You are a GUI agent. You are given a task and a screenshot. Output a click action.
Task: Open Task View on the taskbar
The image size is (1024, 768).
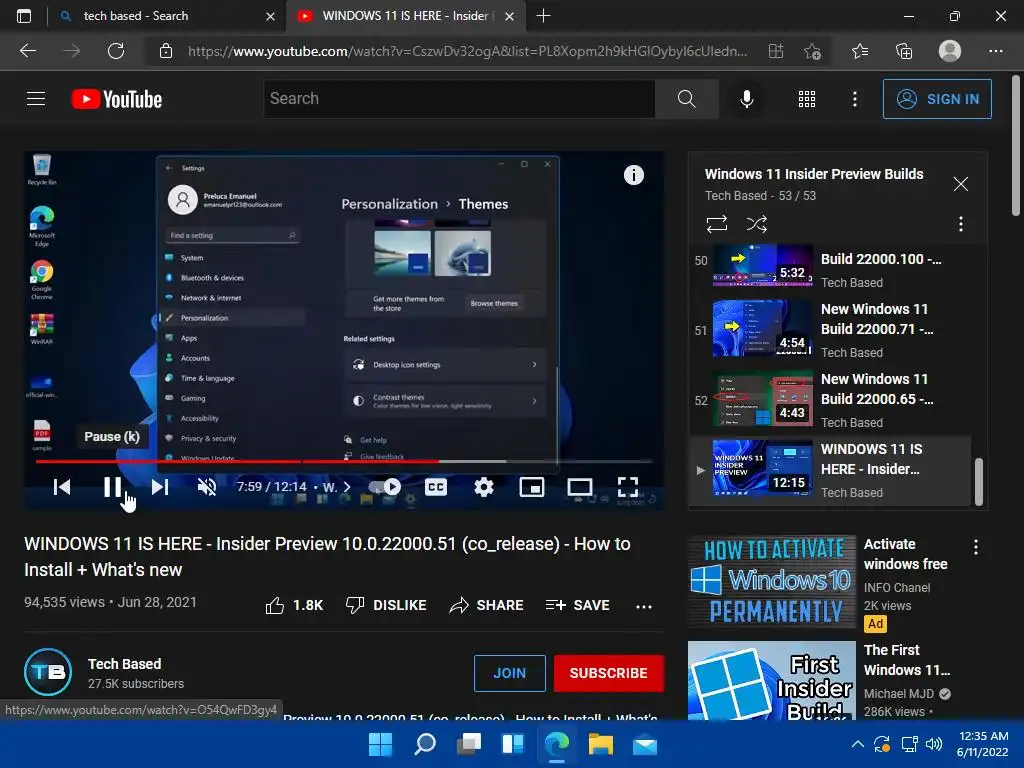coord(469,744)
